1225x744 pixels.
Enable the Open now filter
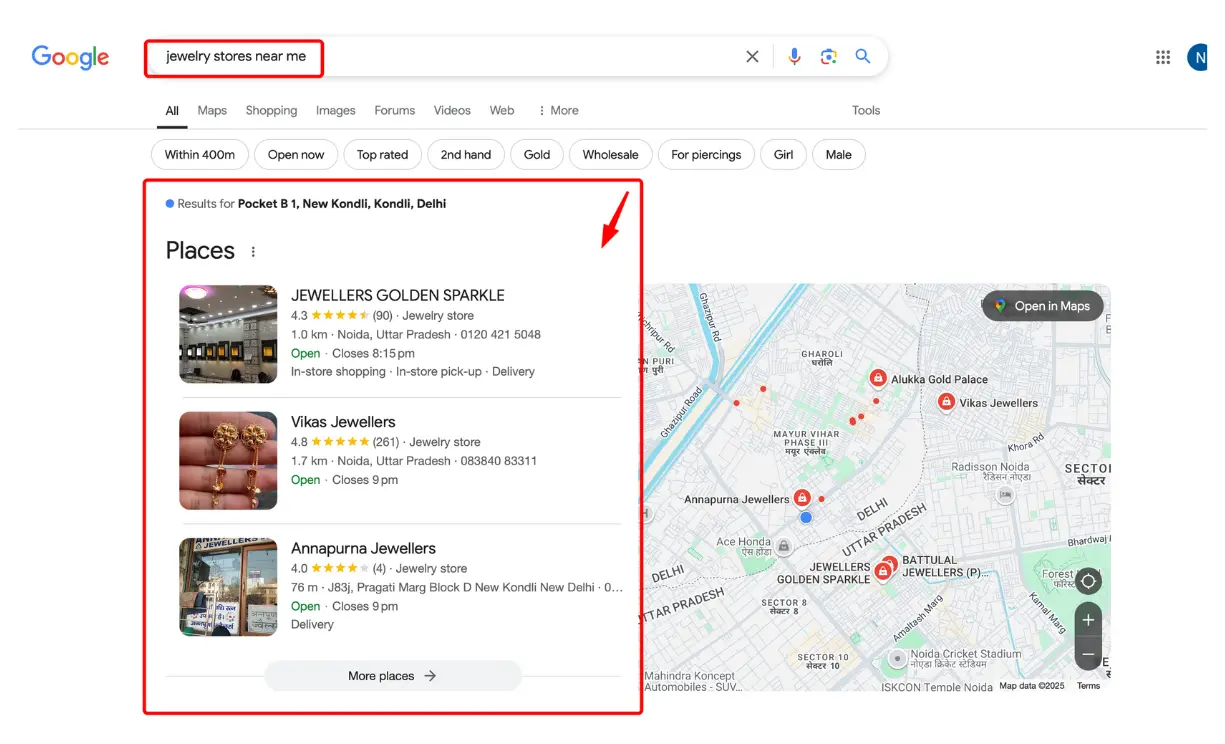tap(296, 154)
